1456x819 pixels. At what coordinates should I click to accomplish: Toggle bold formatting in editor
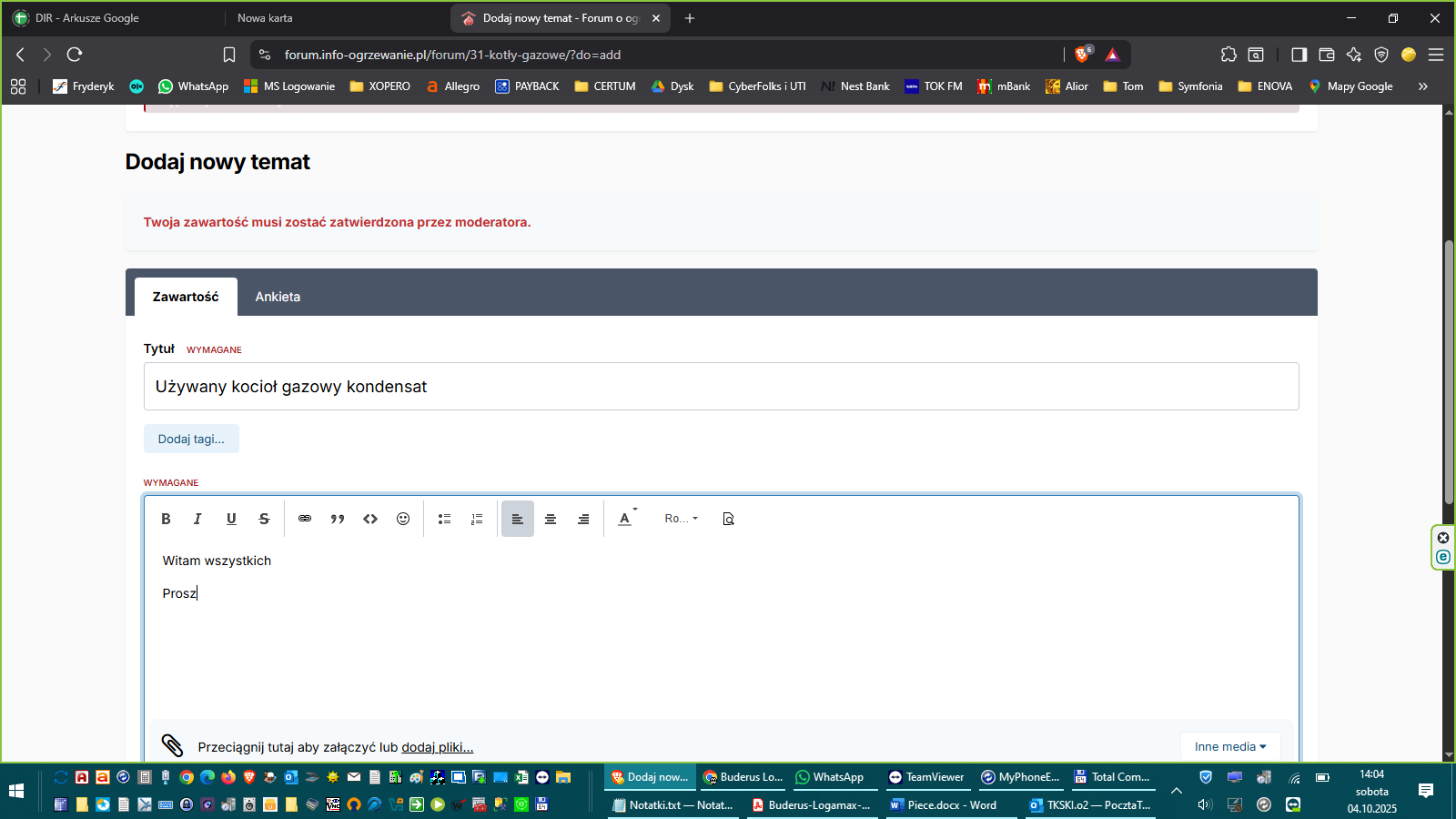pos(166,519)
